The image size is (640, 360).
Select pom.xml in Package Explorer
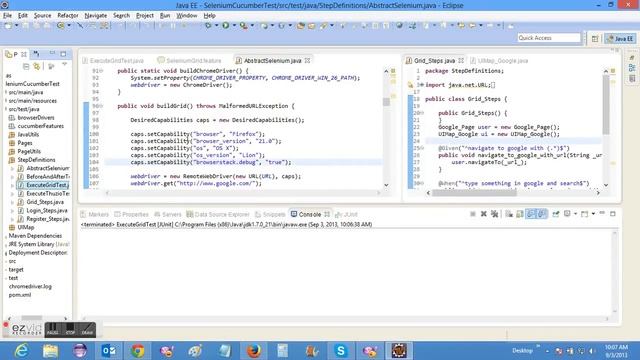point(20,295)
